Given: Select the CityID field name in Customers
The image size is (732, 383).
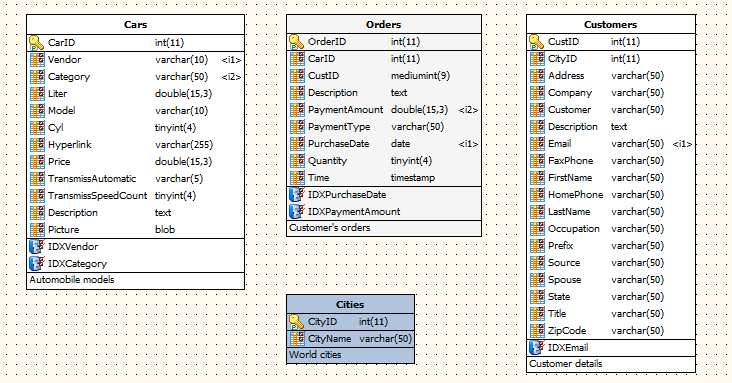Looking at the screenshot, I should [562, 59].
